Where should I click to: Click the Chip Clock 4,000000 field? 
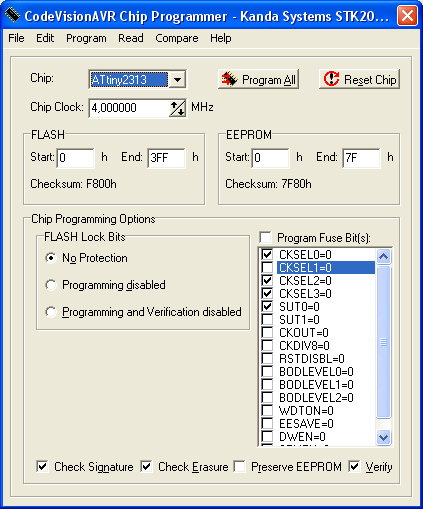(129, 108)
